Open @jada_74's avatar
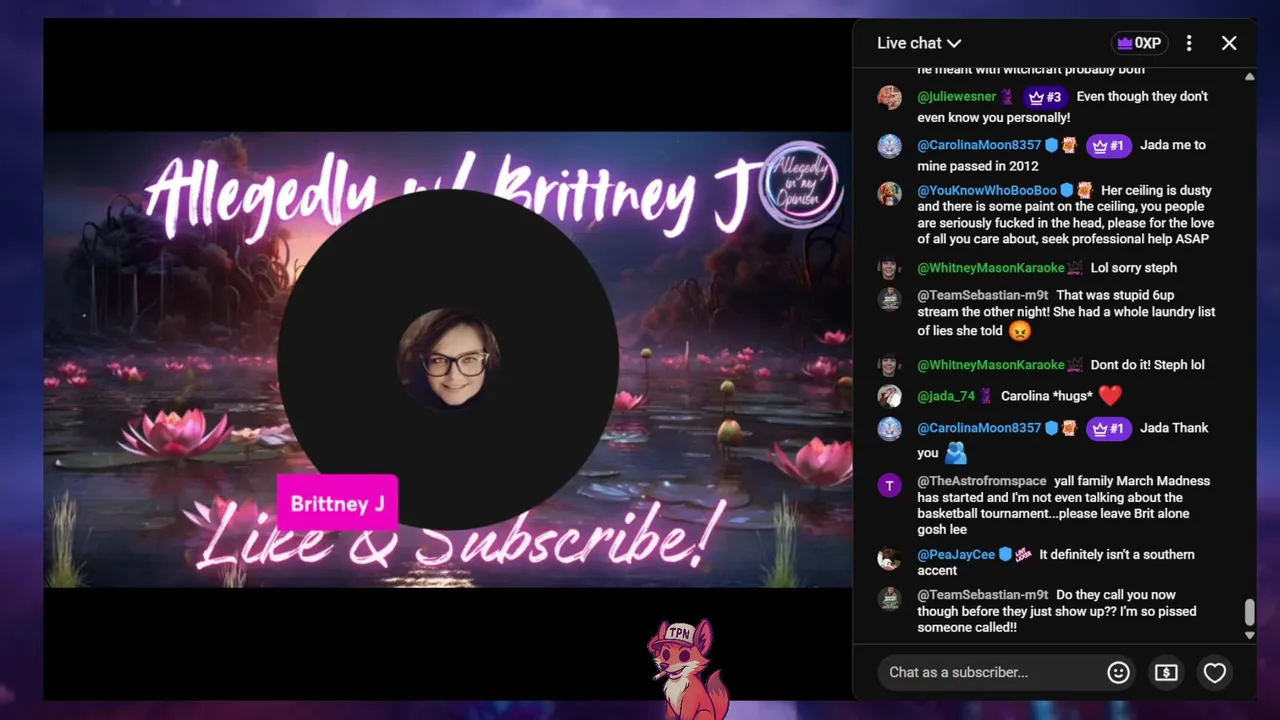The height and width of the screenshot is (720, 1280). coord(889,396)
